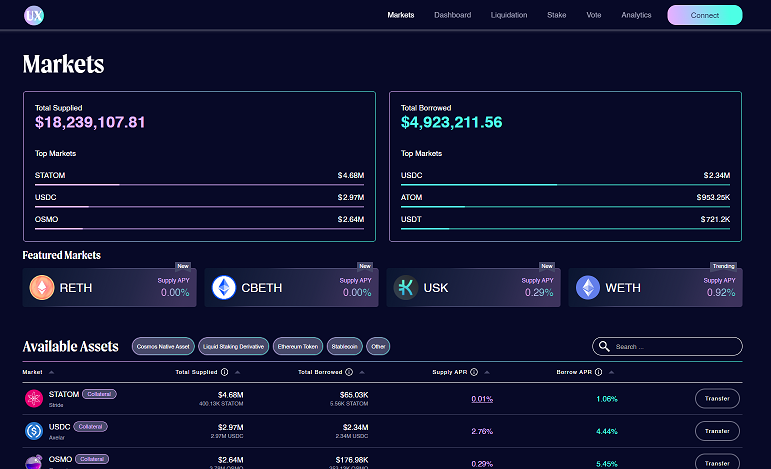Viewport: 771px width, 469px height.
Task: Open the Analytics nav tab
Action: [x=636, y=15]
